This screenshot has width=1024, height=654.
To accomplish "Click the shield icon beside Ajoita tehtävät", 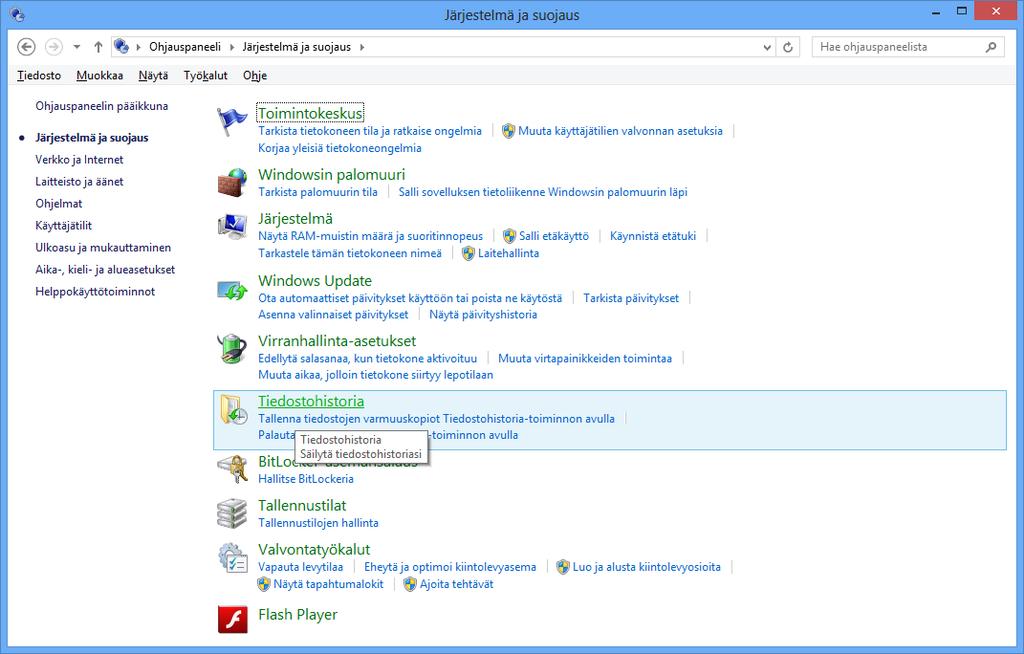I will 410,584.
